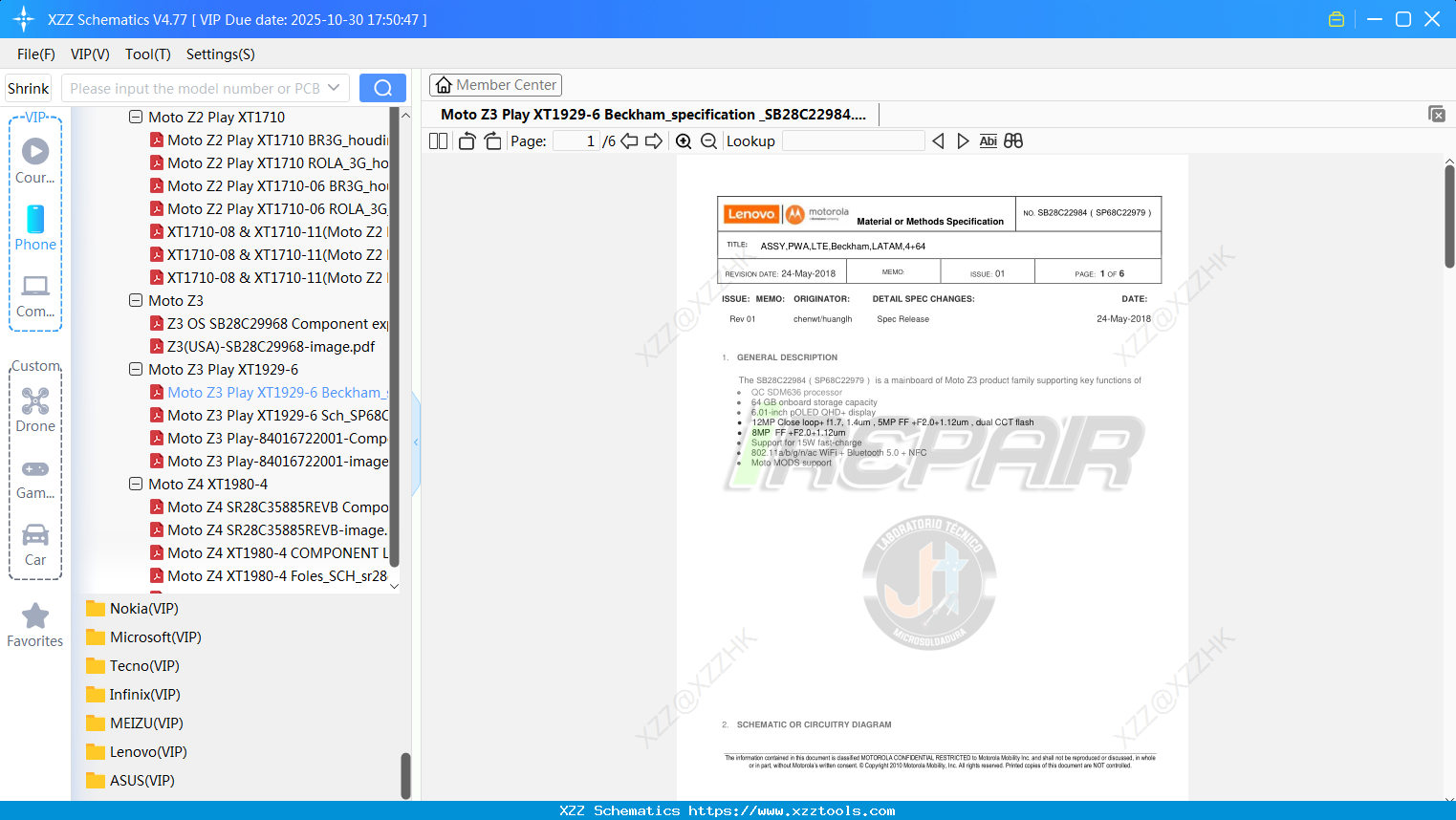Collapse the Moto Z3 Play XT1929-6 node

136,369
